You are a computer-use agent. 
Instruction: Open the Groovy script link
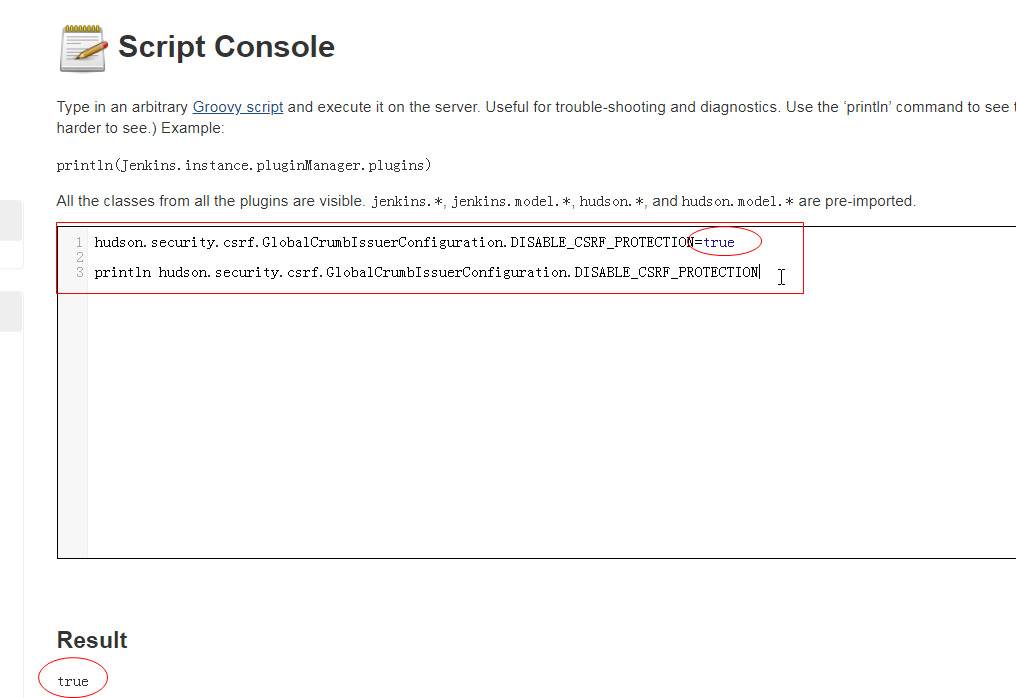pos(238,107)
